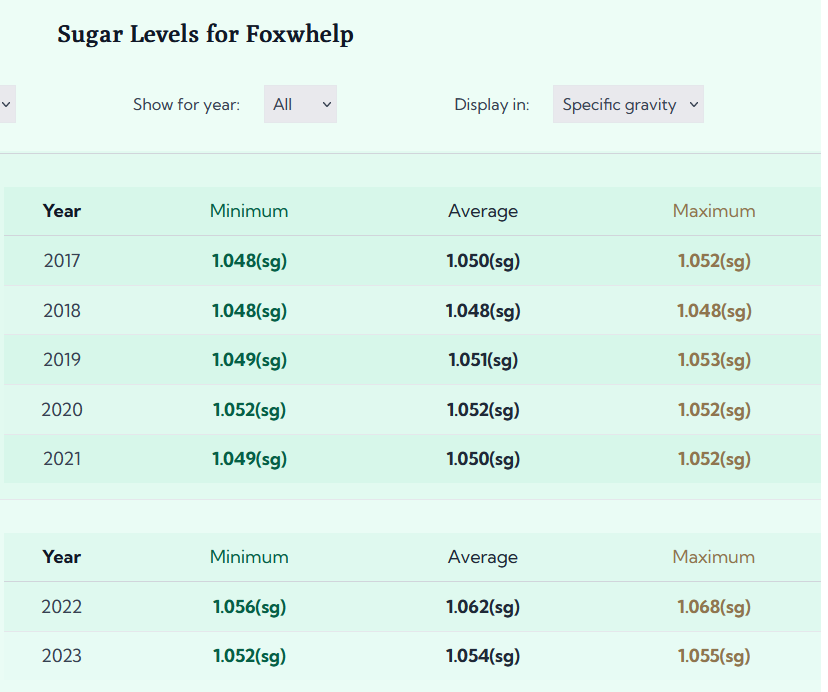
Task: Click the first table's Minimum header
Action: [x=249, y=211]
